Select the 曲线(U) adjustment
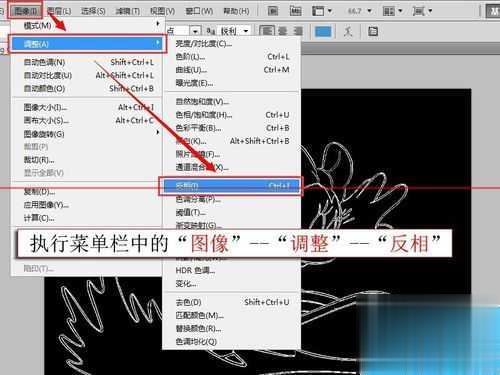This screenshot has width=500, height=375. [x=232, y=70]
